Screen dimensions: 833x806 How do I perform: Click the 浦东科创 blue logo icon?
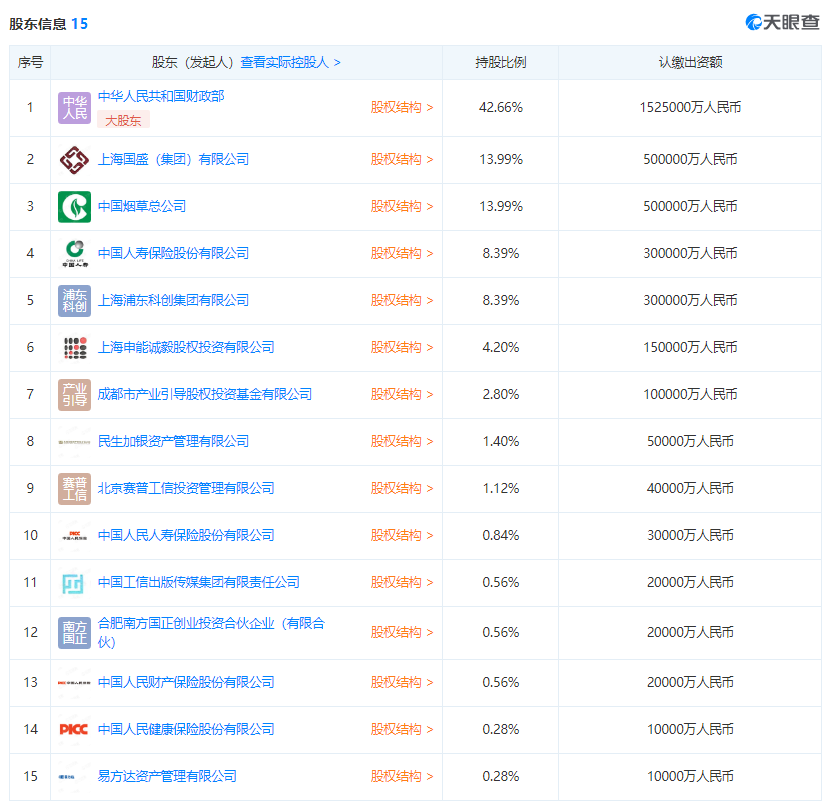coord(75,301)
